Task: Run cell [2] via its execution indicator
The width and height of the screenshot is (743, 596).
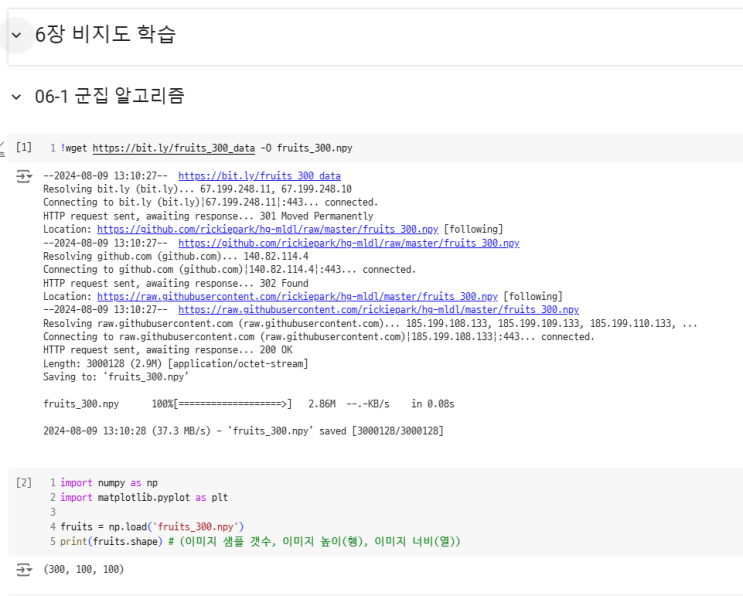Action: point(23,482)
